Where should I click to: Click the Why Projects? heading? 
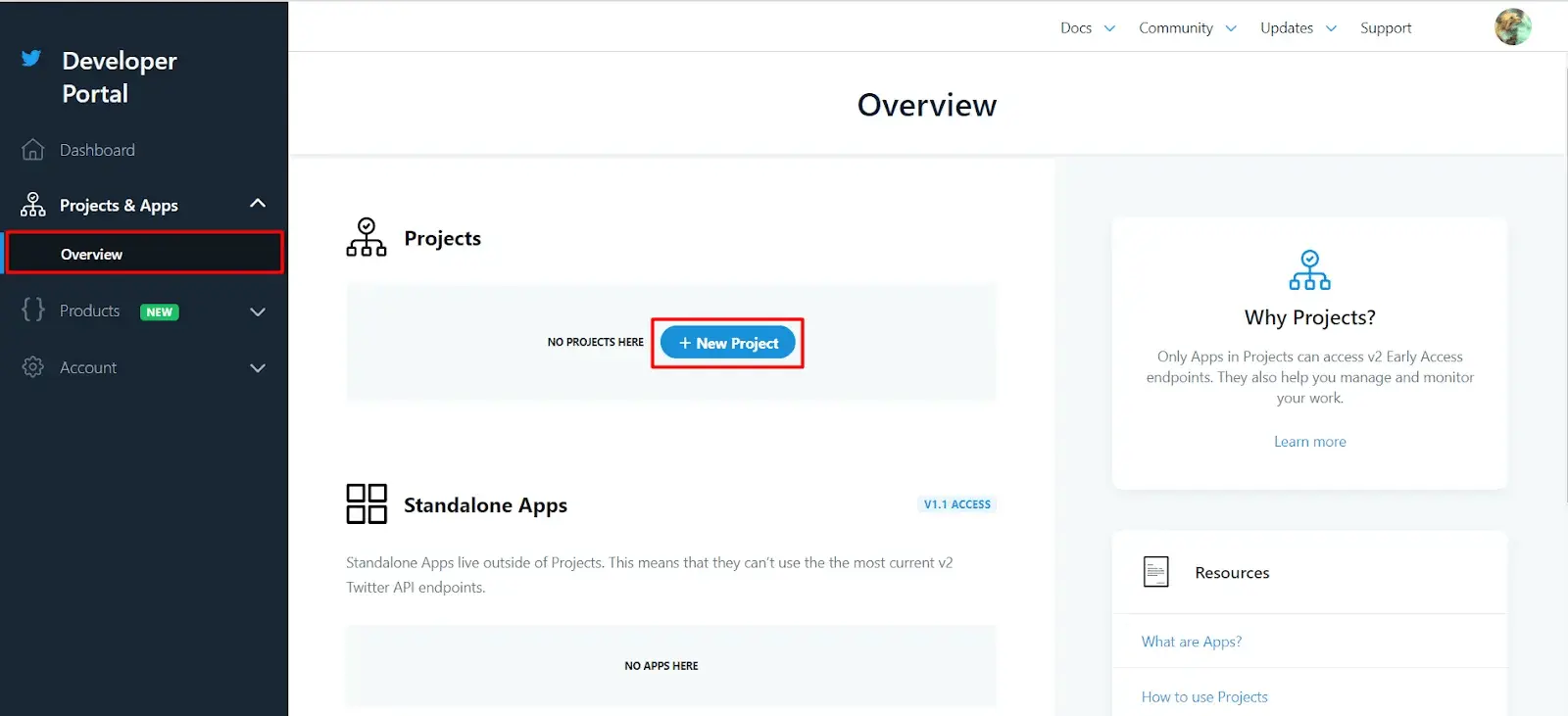coord(1310,317)
